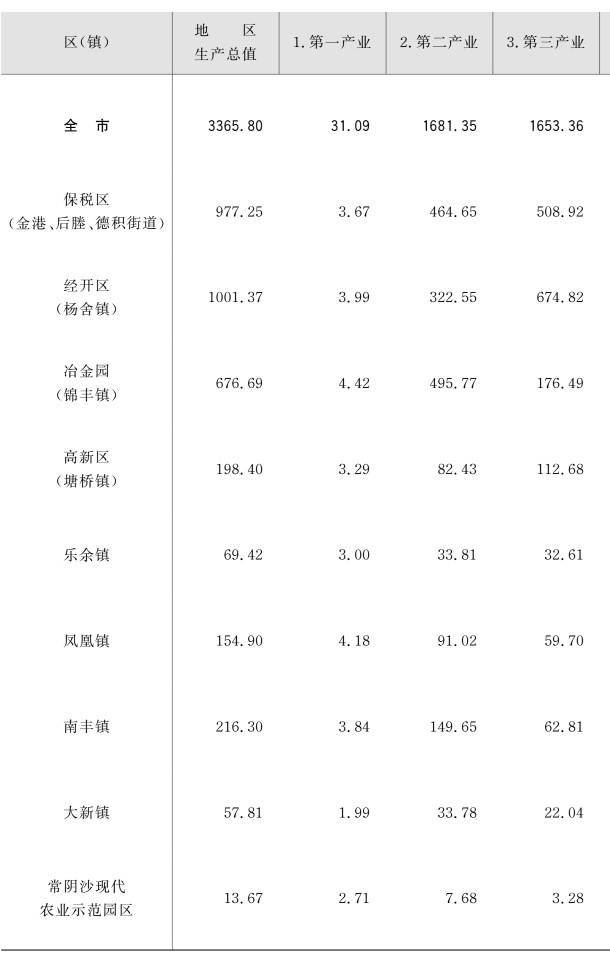Click the 常阴沙 tertiary industry value 3.28
Viewport: 610px width, 964px height.
tap(564, 898)
